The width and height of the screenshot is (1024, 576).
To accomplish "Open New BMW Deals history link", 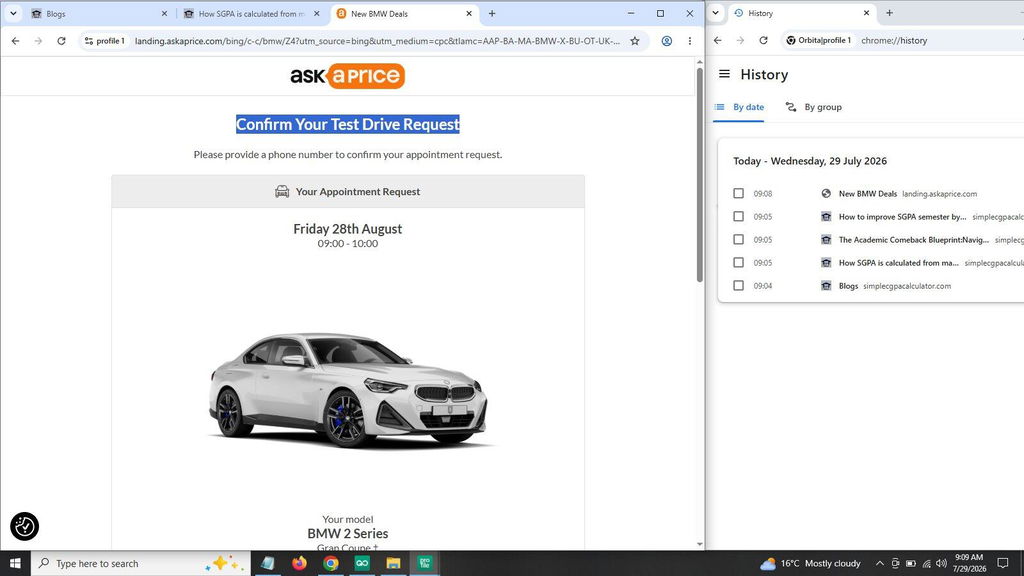I will (868, 194).
